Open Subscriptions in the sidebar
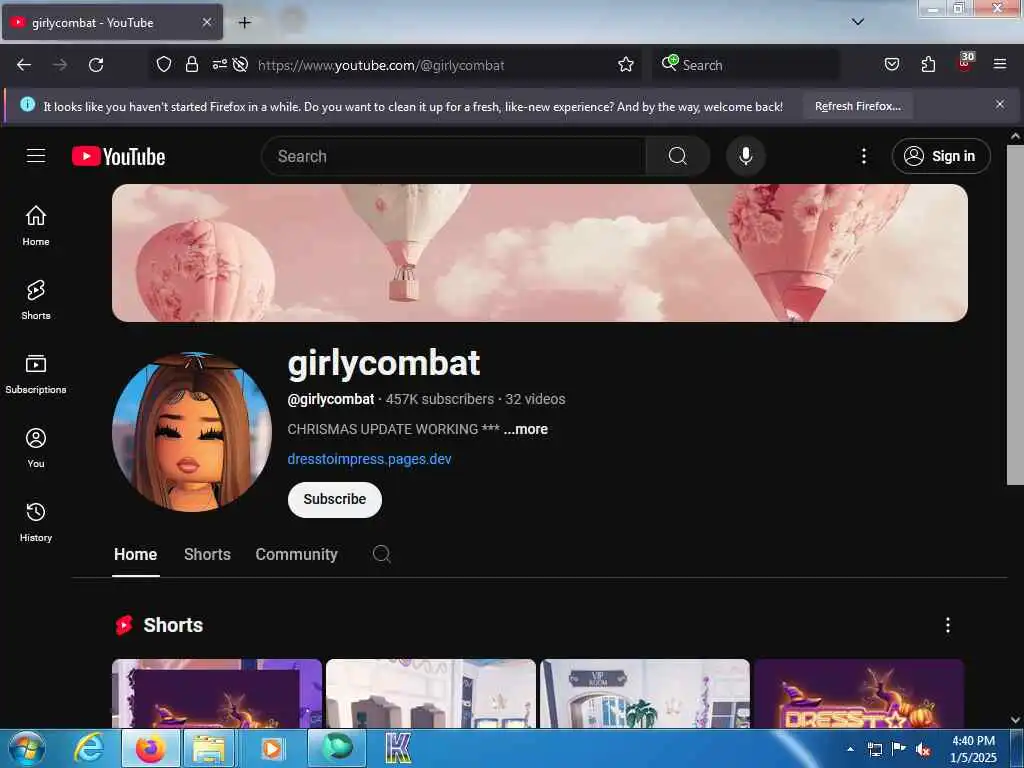The height and width of the screenshot is (768, 1024). click(x=36, y=374)
